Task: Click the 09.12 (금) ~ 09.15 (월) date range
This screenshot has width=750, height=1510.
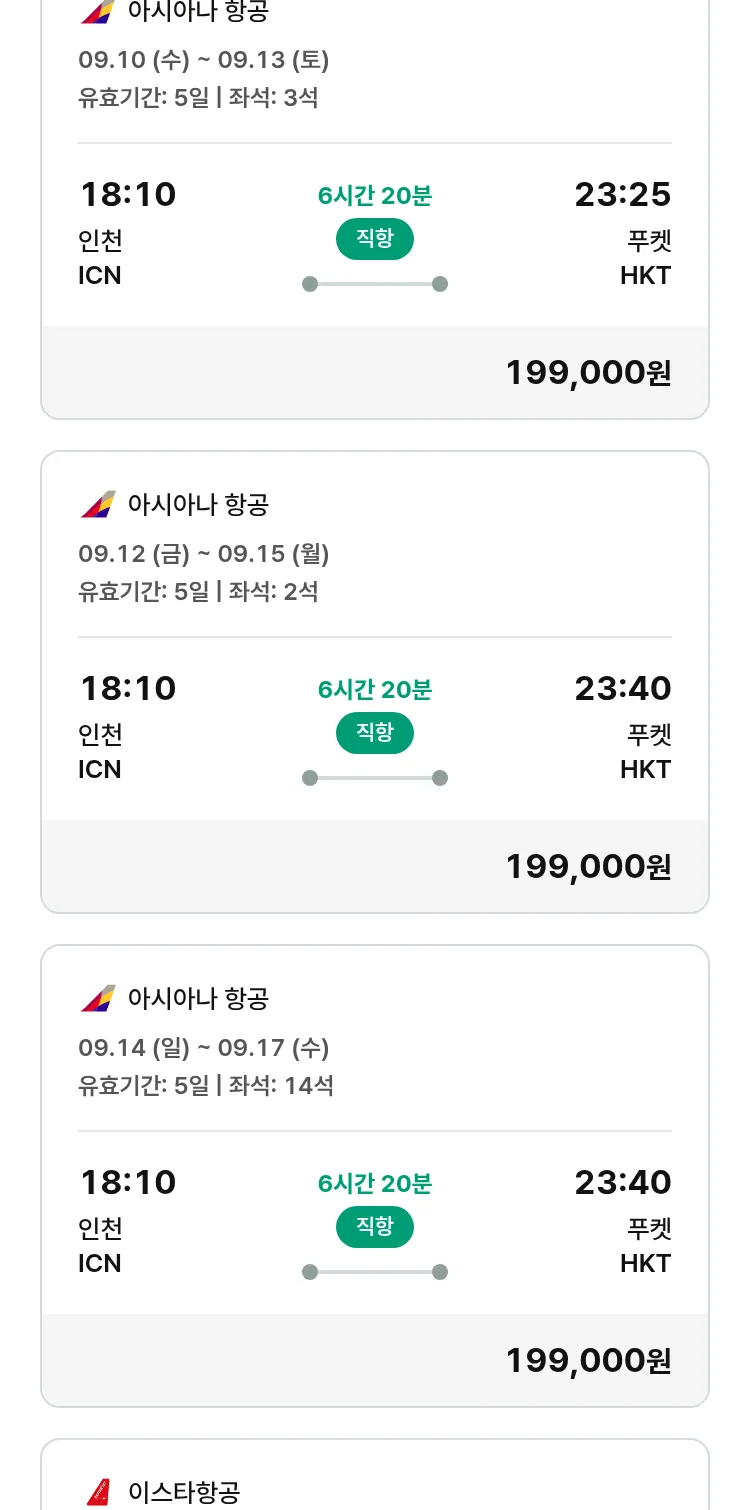Action: (204, 554)
